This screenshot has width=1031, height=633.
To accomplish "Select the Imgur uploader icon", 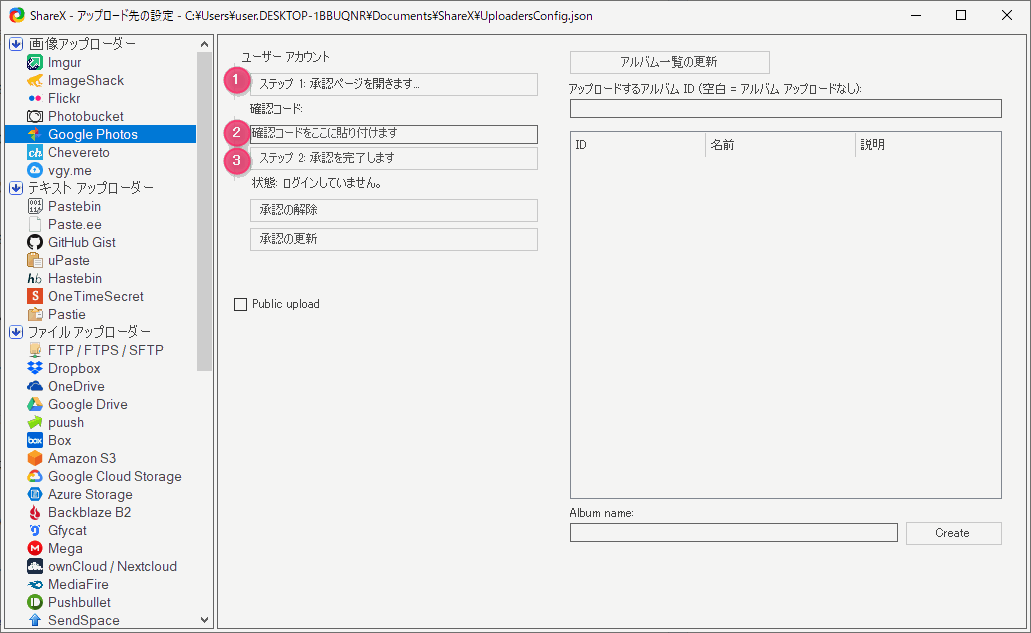I will (x=35, y=62).
